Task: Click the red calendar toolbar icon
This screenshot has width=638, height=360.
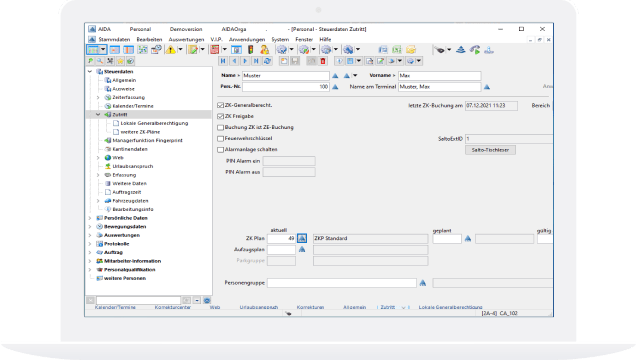Action: [214, 50]
